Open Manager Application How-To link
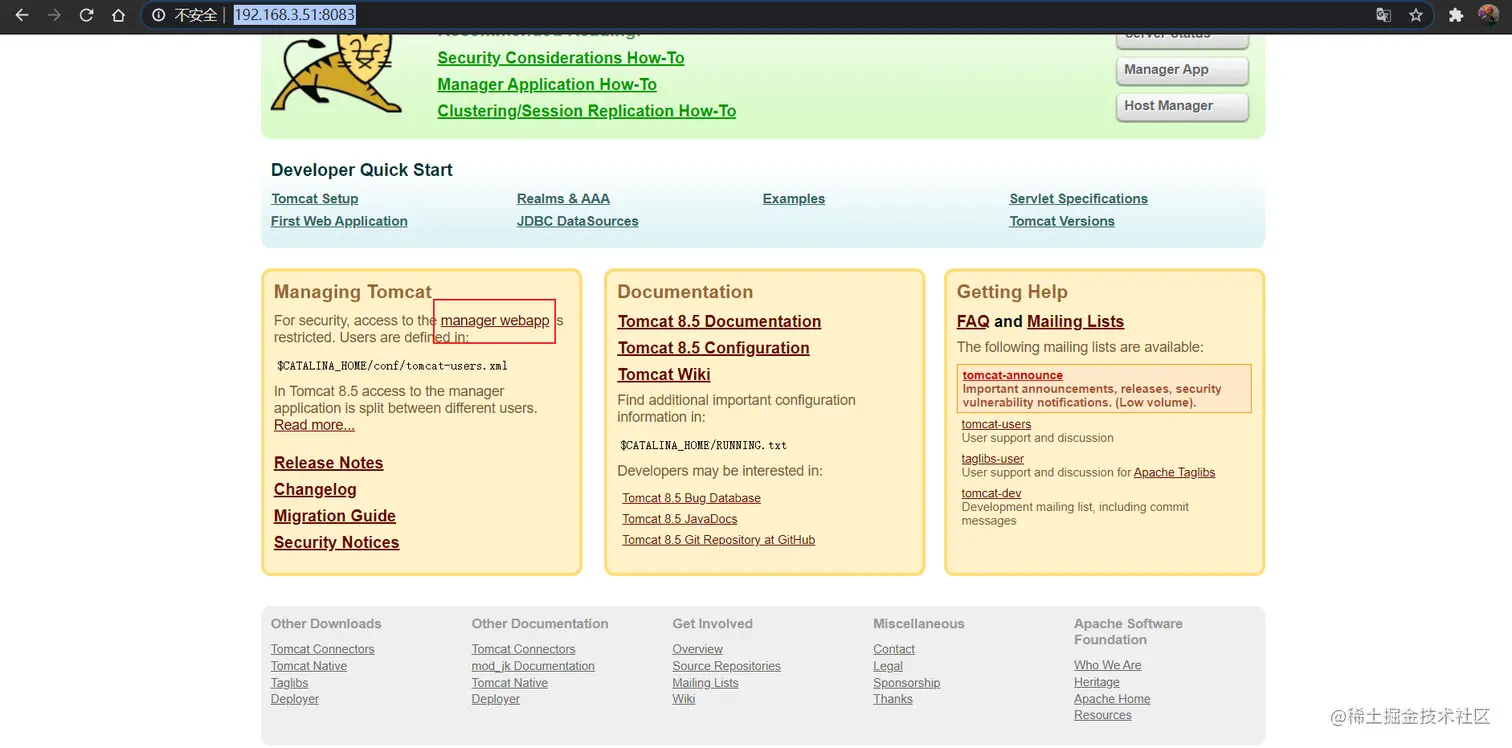Image resolution: width=1512 pixels, height=748 pixels. [547, 85]
